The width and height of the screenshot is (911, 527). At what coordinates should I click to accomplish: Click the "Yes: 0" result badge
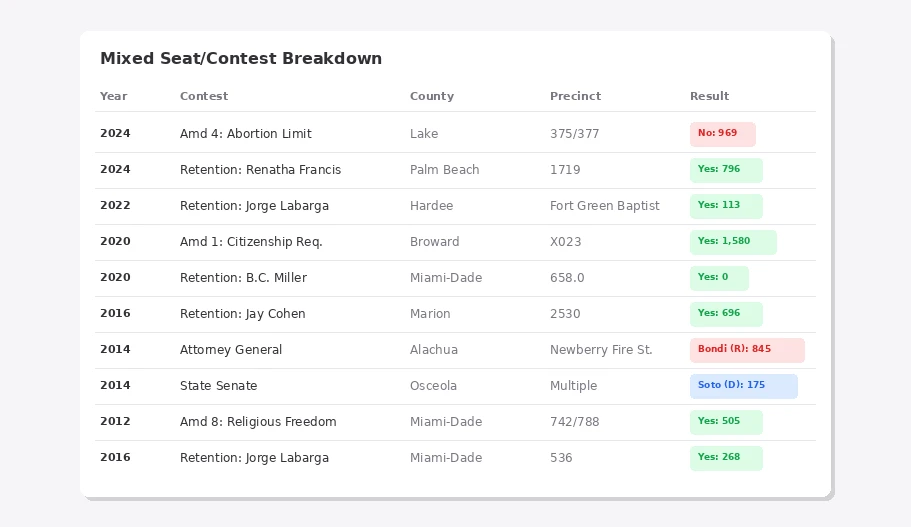(x=719, y=278)
